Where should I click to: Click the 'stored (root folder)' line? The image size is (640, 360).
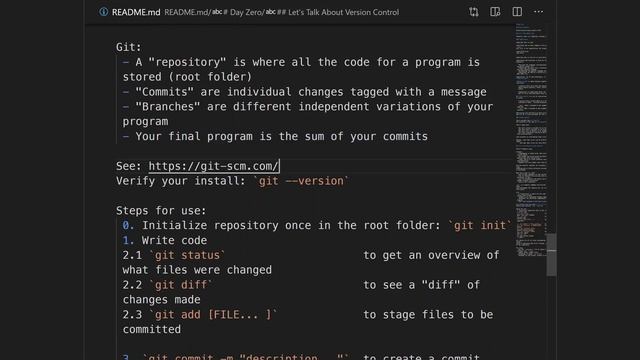[x=187, y=77]
